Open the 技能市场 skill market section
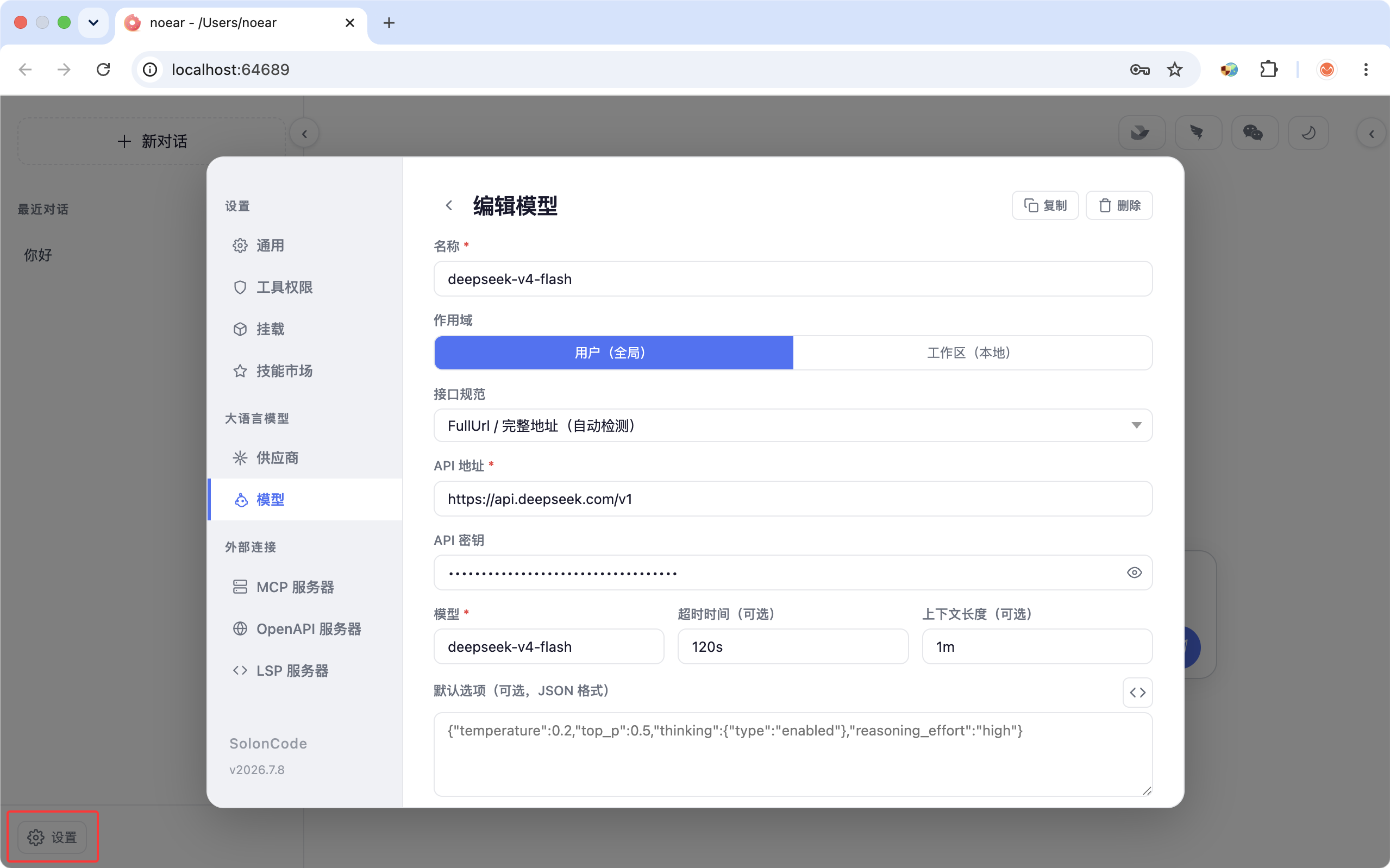Screen dimensions: 1390x868 pos(305,371)
